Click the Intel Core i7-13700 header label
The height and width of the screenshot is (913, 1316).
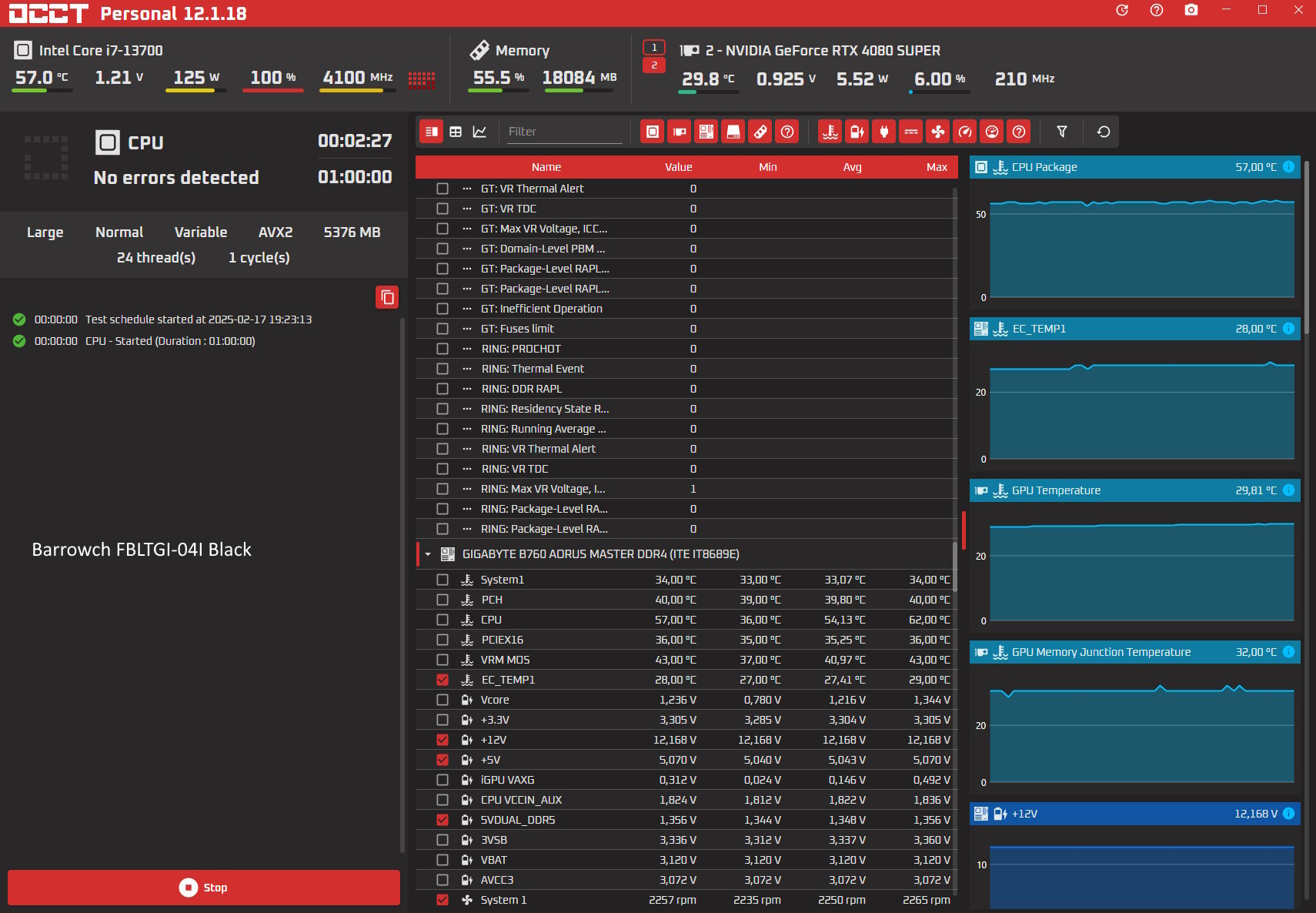(101, 51)
